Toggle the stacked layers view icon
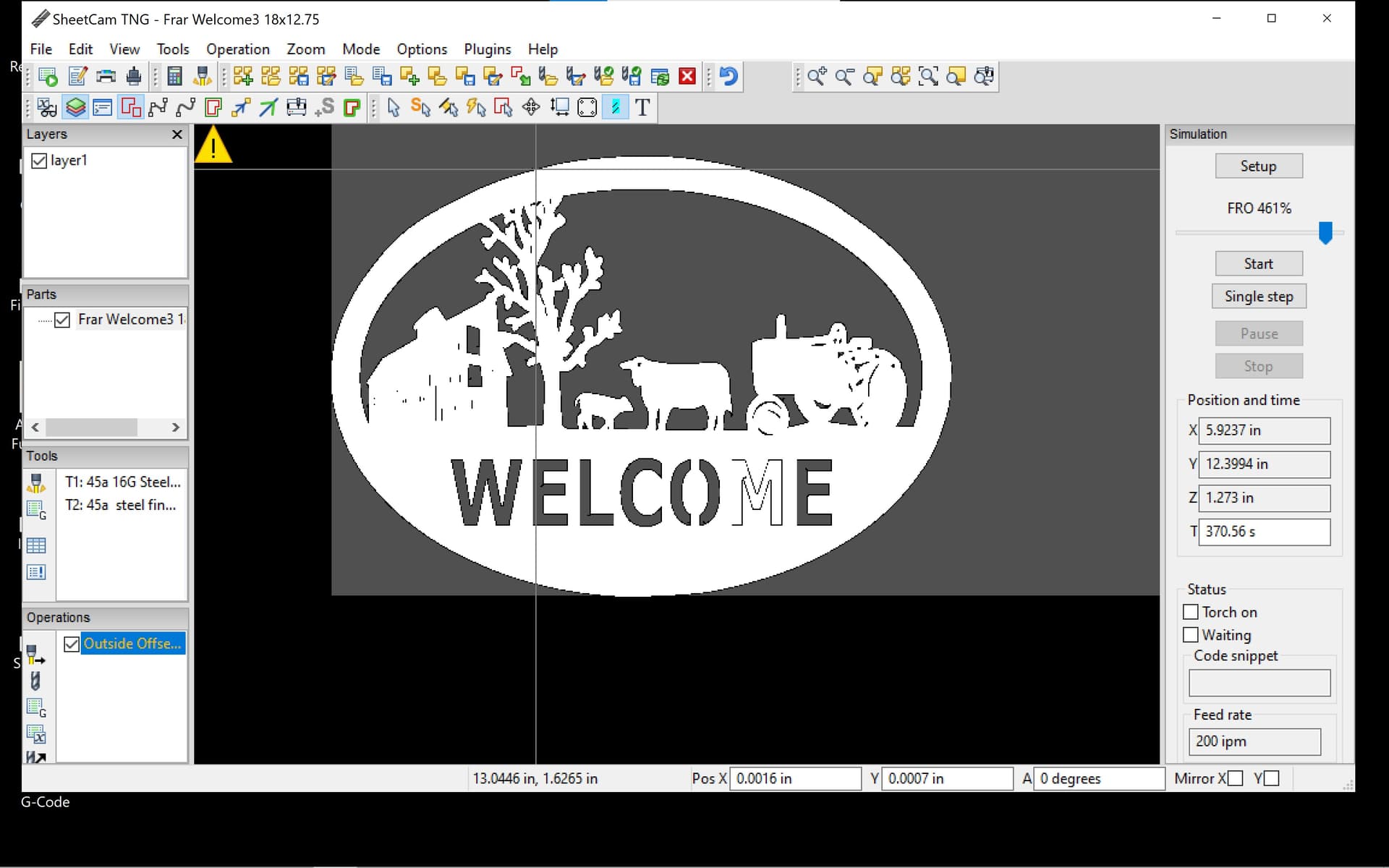This screenshot has height=868, width=1389. (75, 108)
